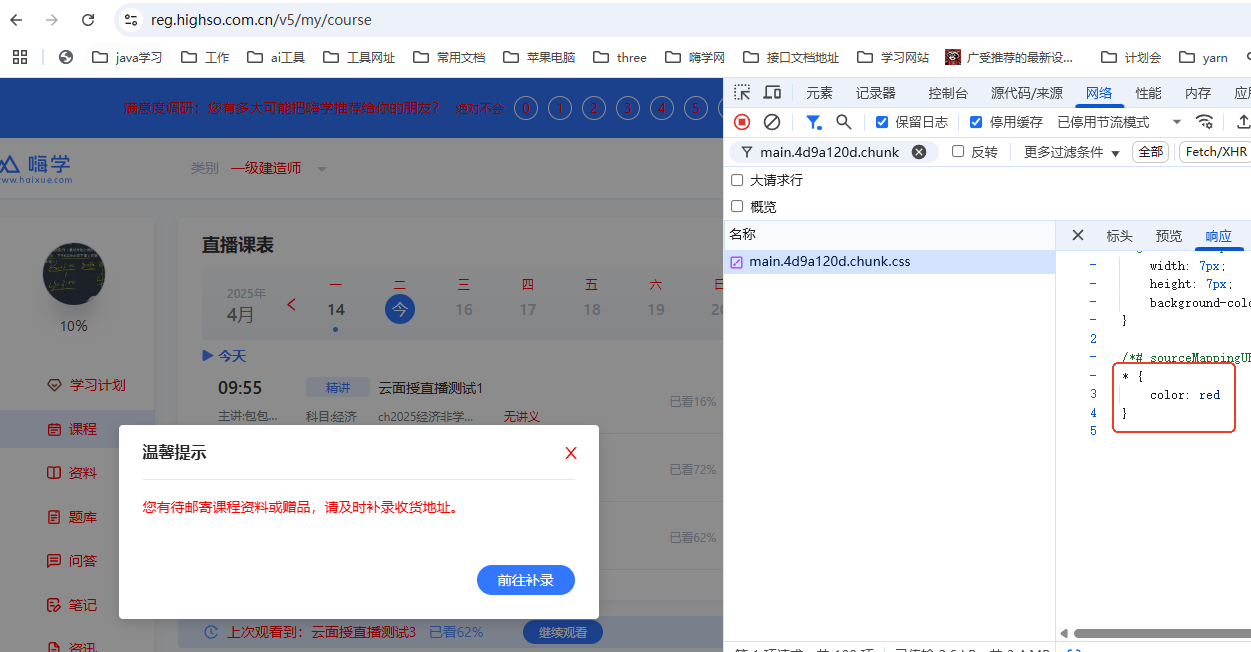Open the 预览 tab in request details

click(x=1168, y=236)
